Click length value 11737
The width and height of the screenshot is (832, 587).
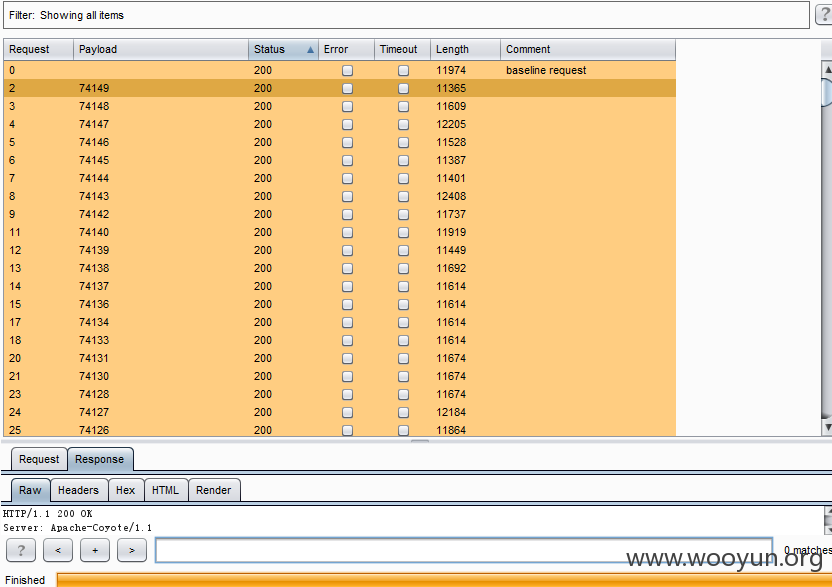[451, 214]
